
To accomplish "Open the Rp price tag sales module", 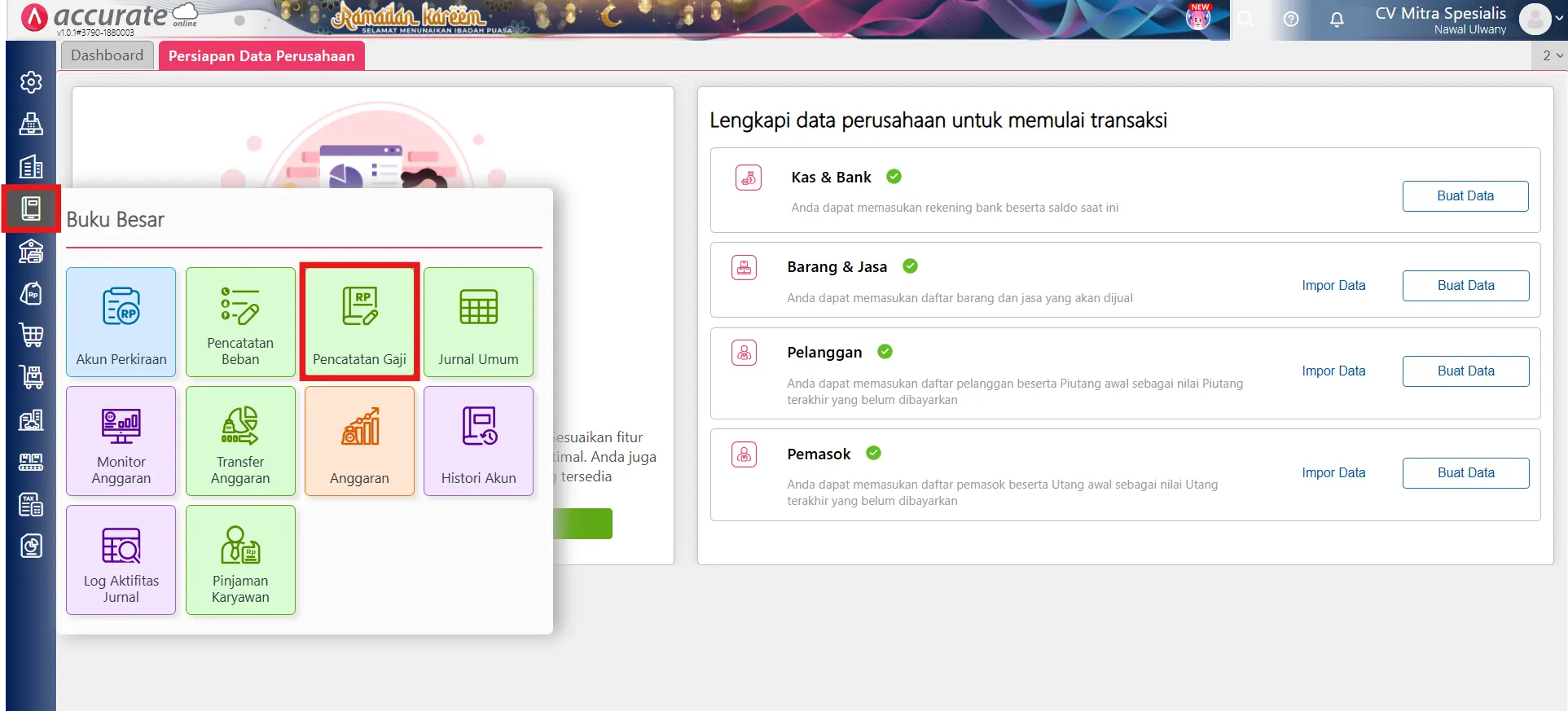I will click(x=31, y=293).
